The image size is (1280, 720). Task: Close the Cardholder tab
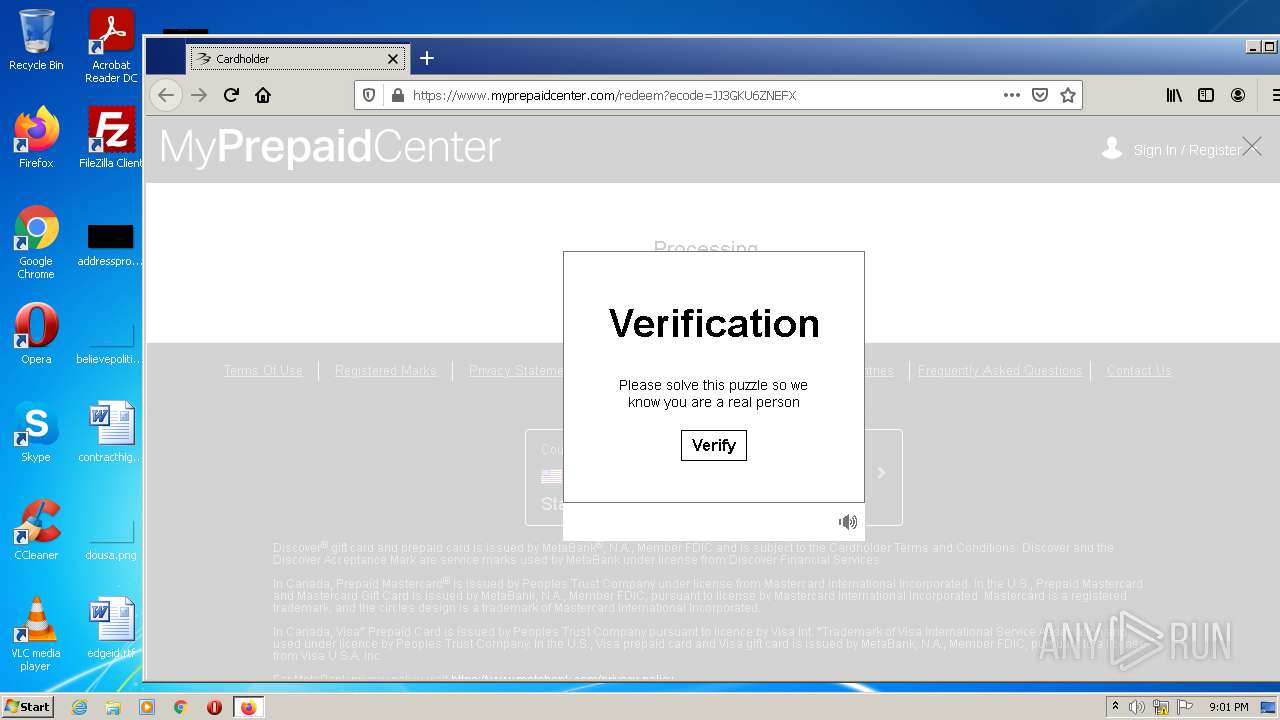click(393, 59)
